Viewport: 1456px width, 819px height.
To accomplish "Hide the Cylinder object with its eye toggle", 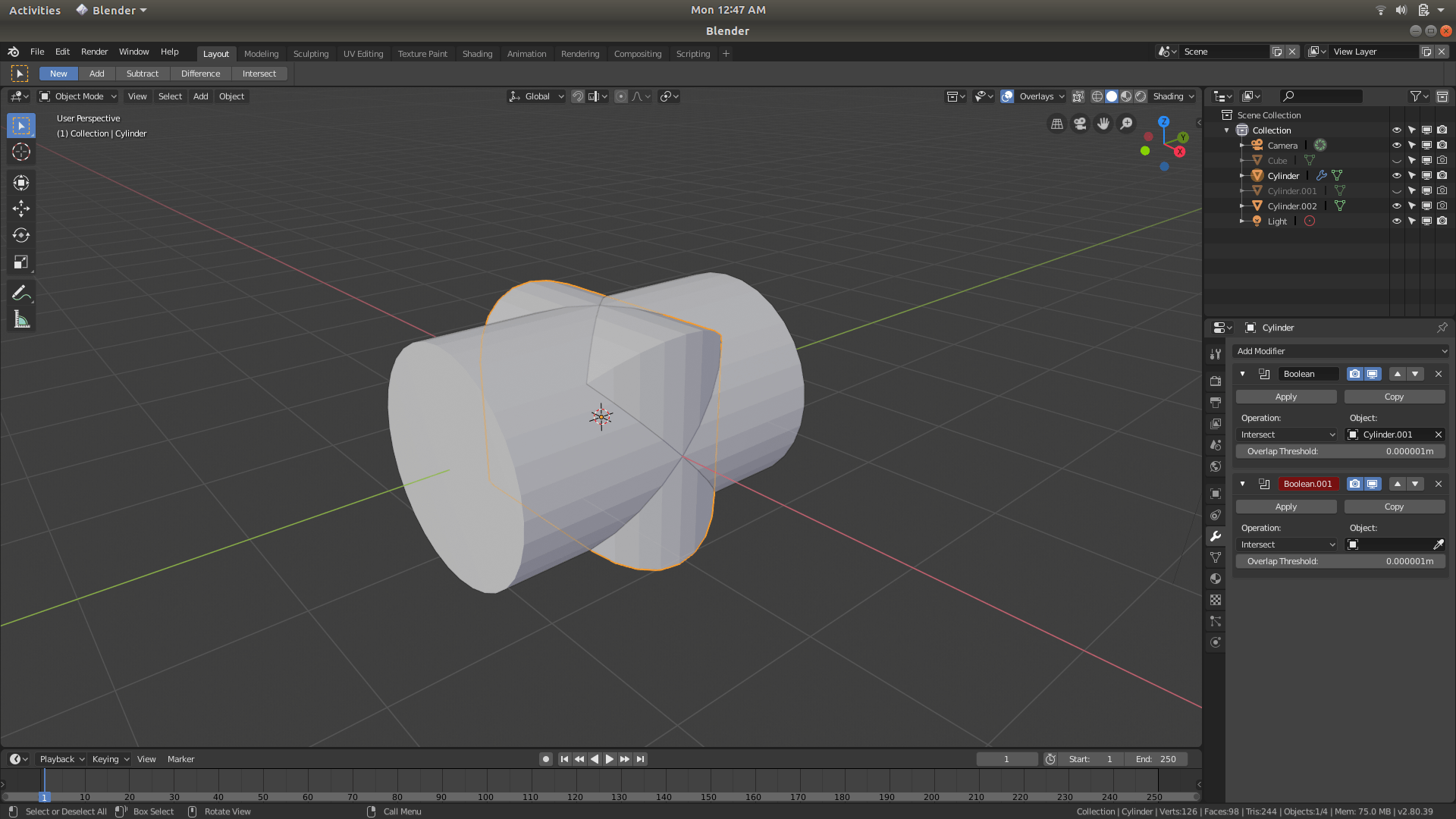I will point(1397,175).
